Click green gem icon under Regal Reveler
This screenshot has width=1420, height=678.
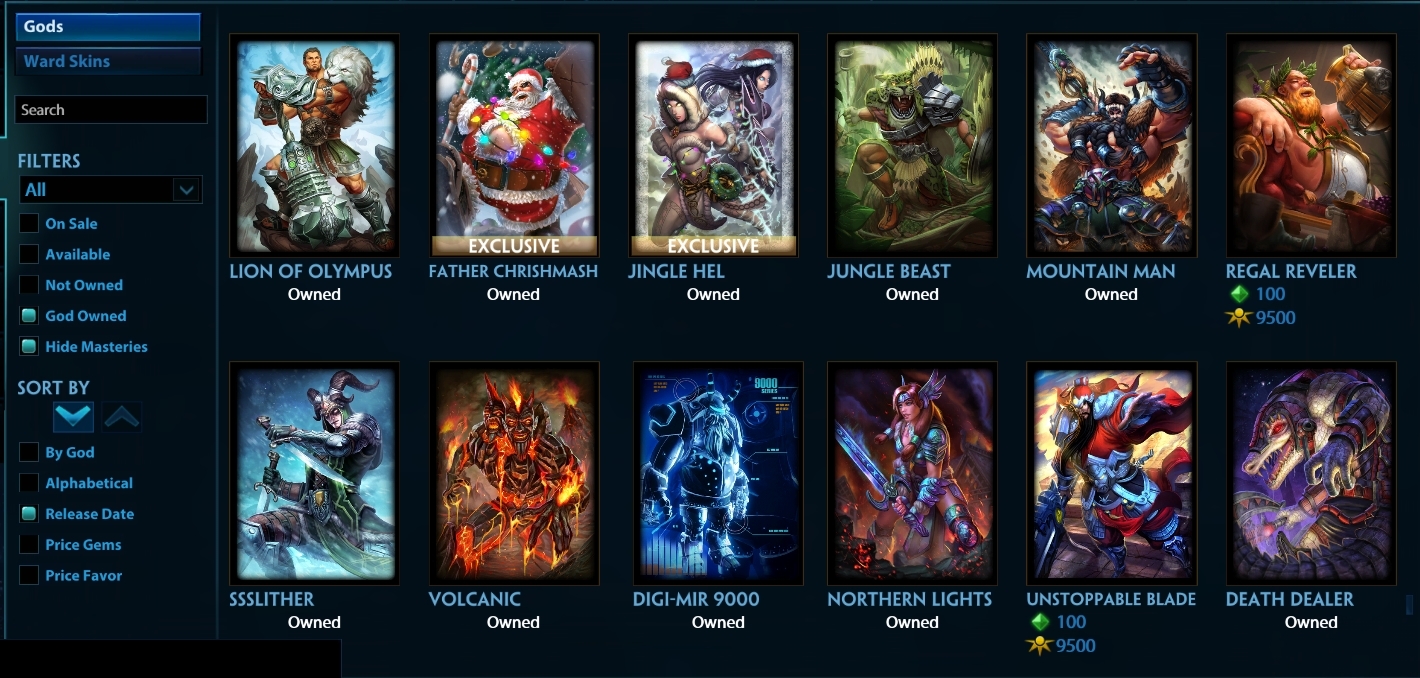tap(1239, 294)
